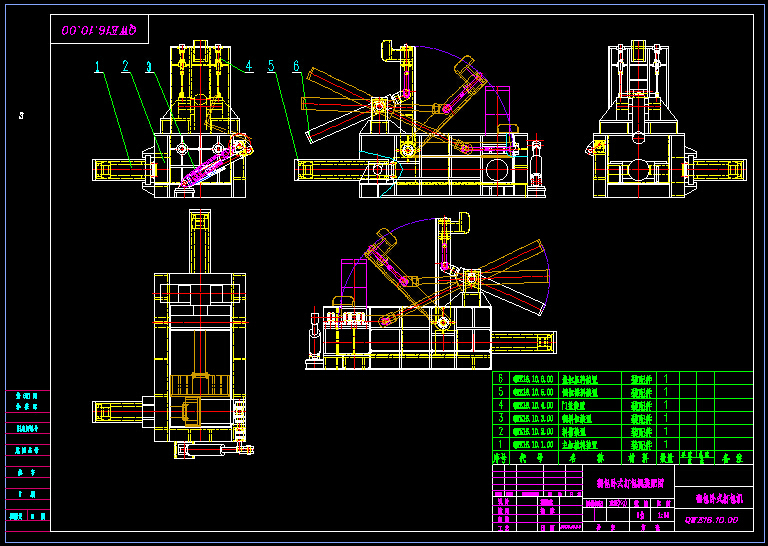Select the 10.2.00 code cell in row 2
This screenshot has width=768, height=546.
click(534, 431)
